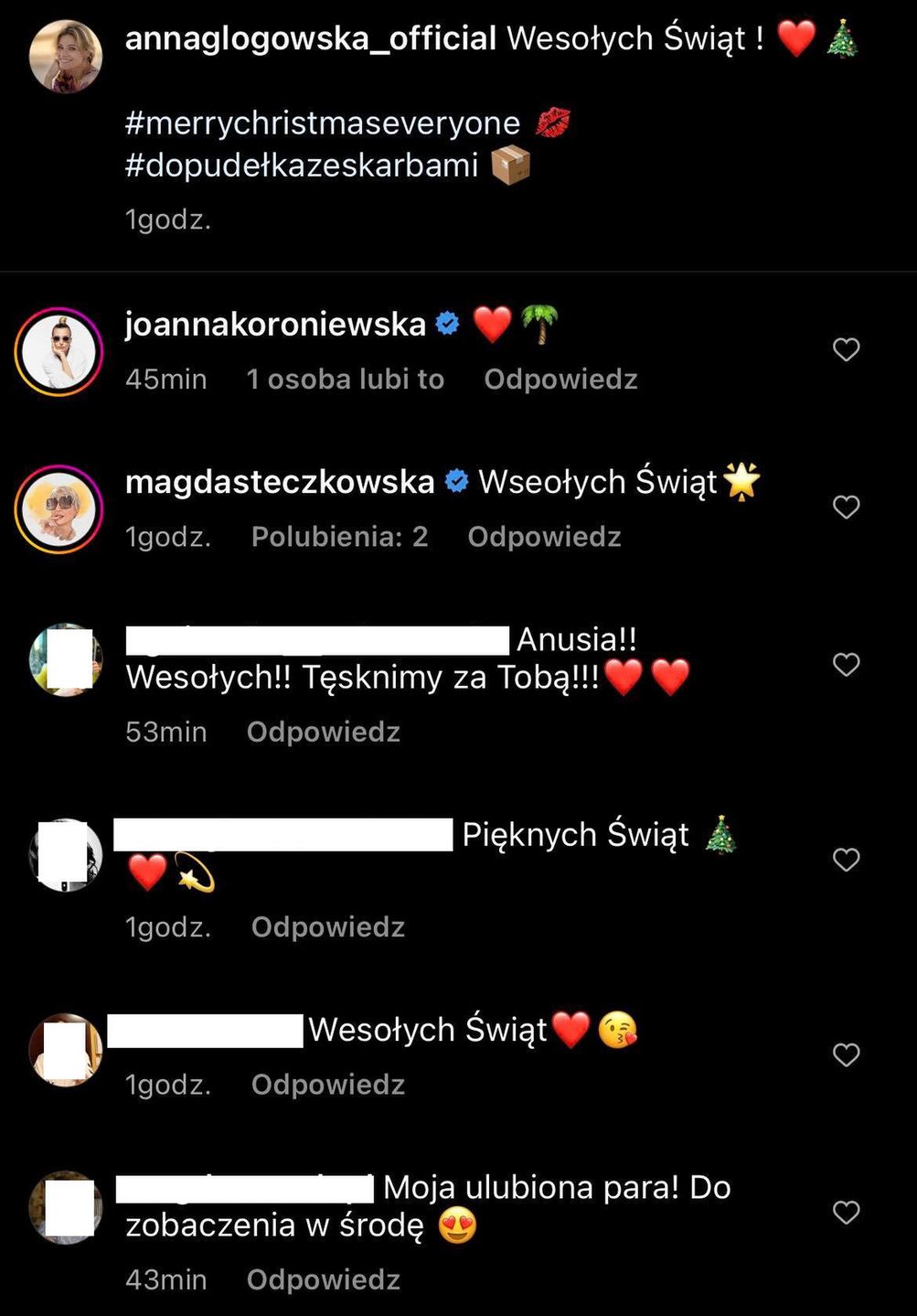Like the Moja ulubiona para comment

[x=847, y=1213]
